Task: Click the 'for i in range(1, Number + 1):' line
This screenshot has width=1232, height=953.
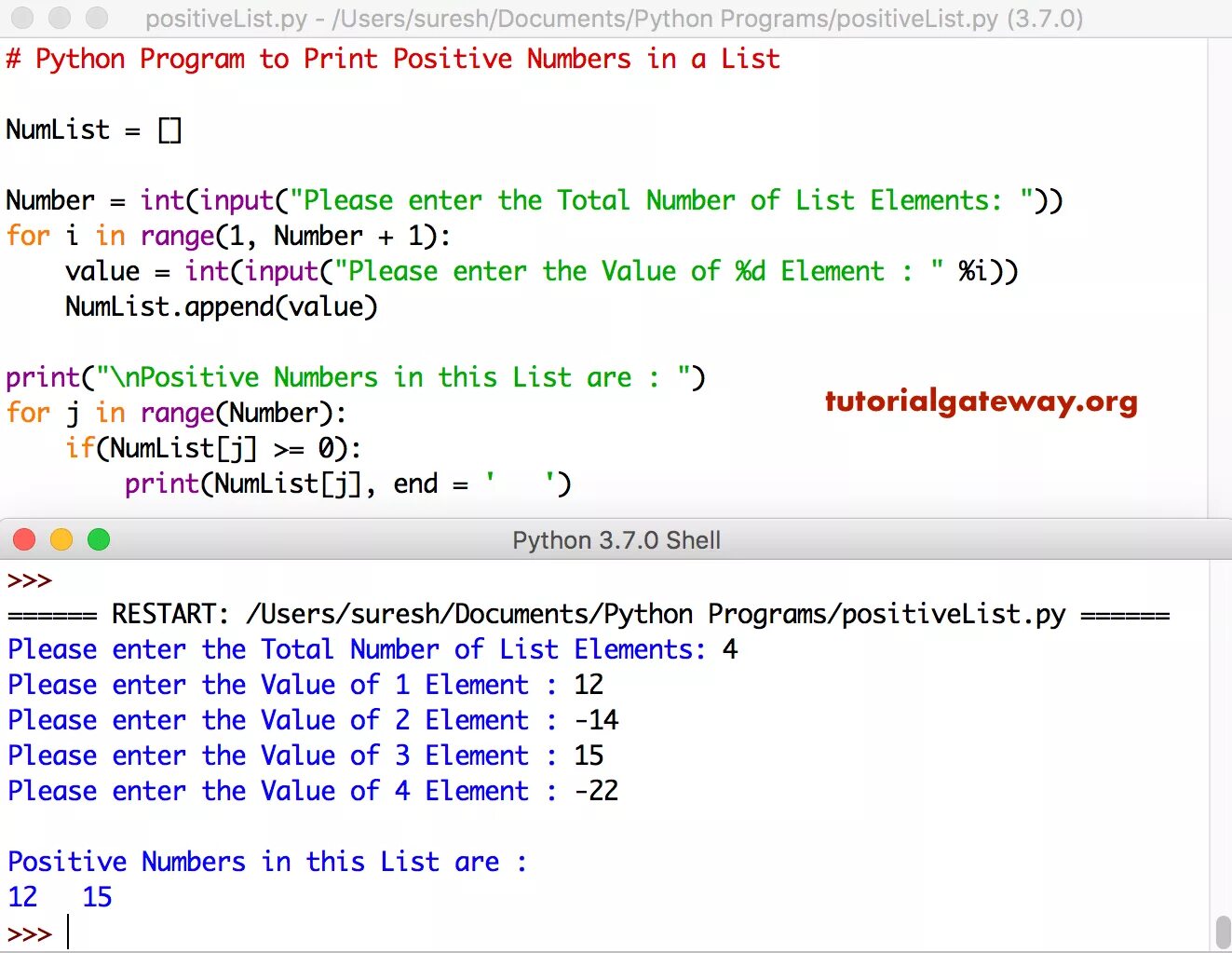Action: pyautogui.click(x=228, y=236)
